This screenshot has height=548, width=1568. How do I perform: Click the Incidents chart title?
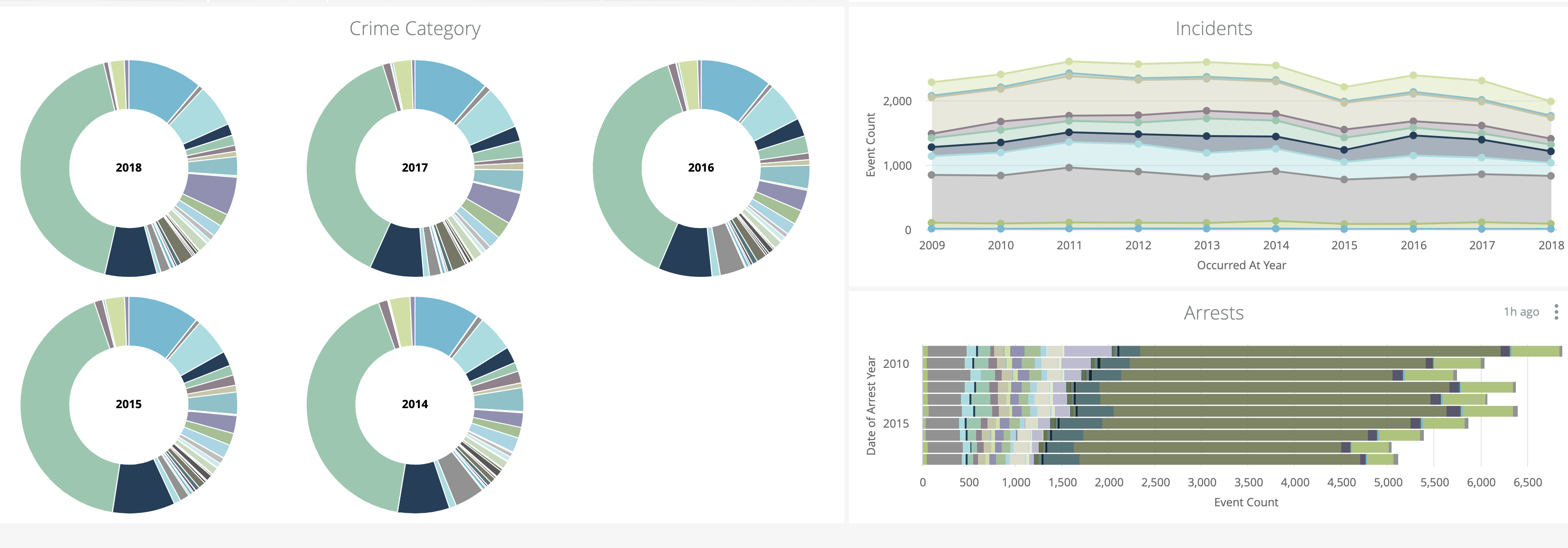point(1213,28)
